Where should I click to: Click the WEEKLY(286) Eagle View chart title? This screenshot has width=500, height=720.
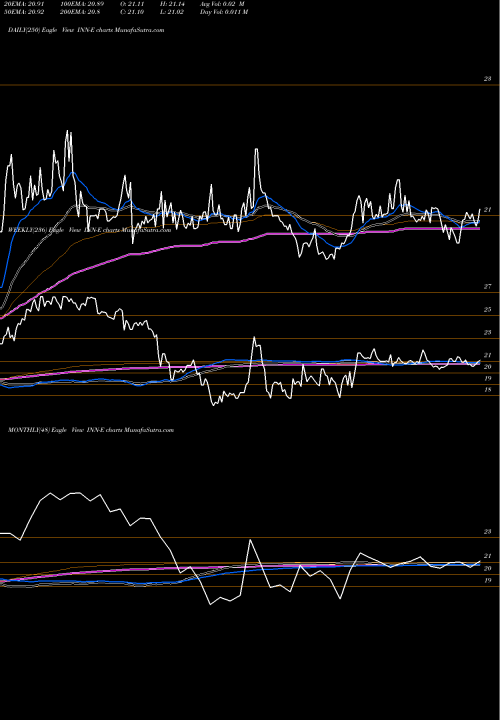90,230
